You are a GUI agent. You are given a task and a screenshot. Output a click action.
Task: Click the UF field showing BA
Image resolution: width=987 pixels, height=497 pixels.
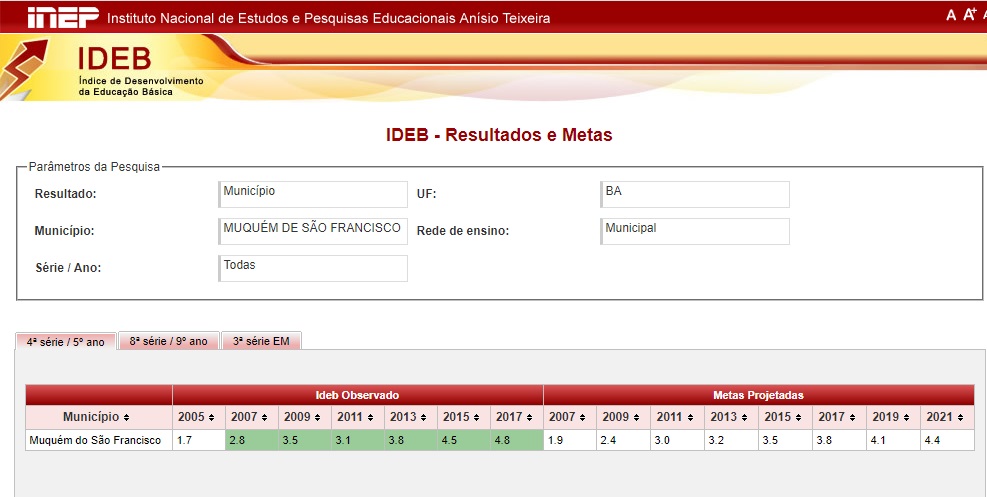tap(695, 194)
